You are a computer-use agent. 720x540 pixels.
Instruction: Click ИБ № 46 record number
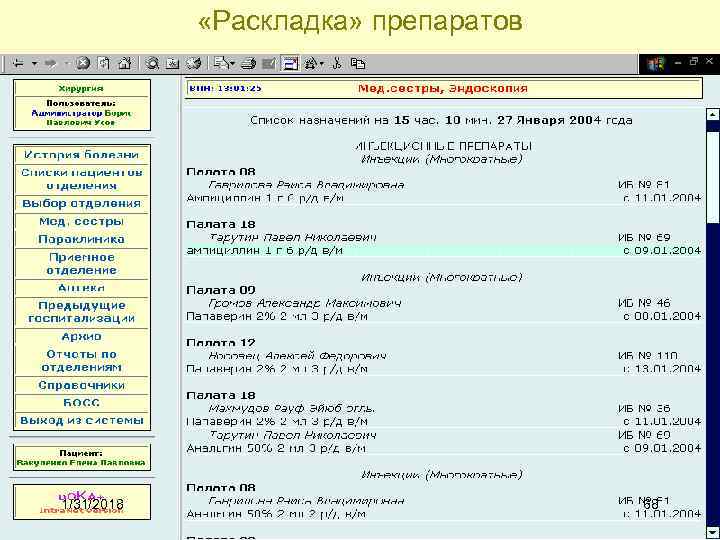pyautogui.click(x=644, y=303)
